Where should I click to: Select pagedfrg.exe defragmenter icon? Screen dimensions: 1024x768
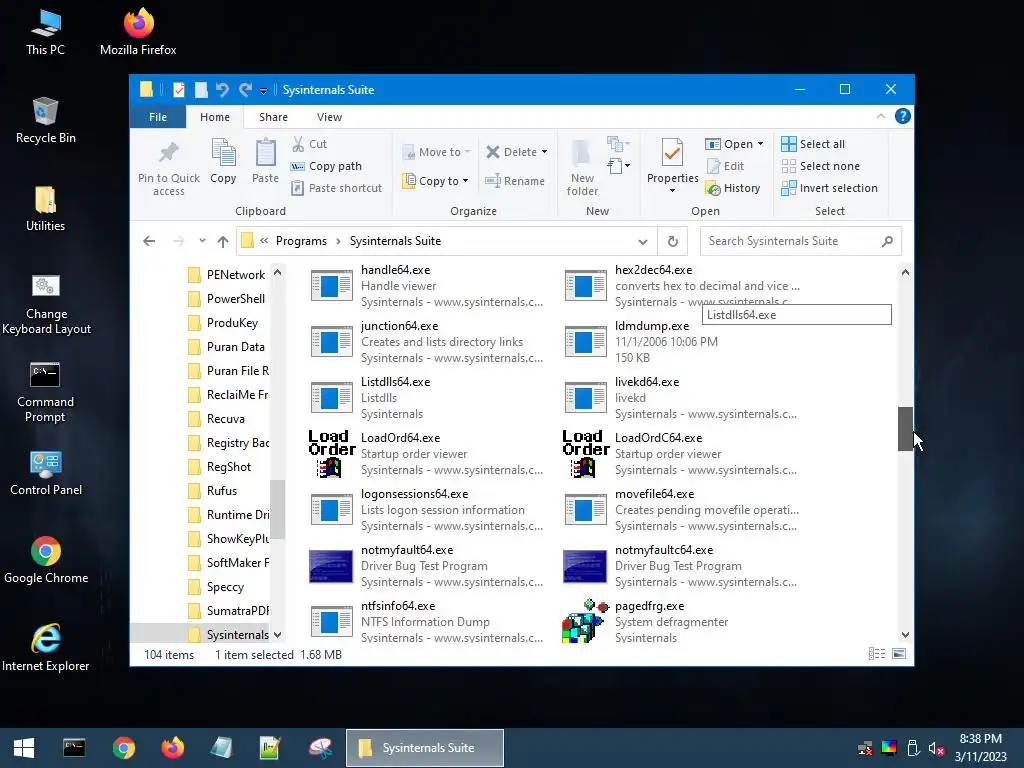point(585,621)
